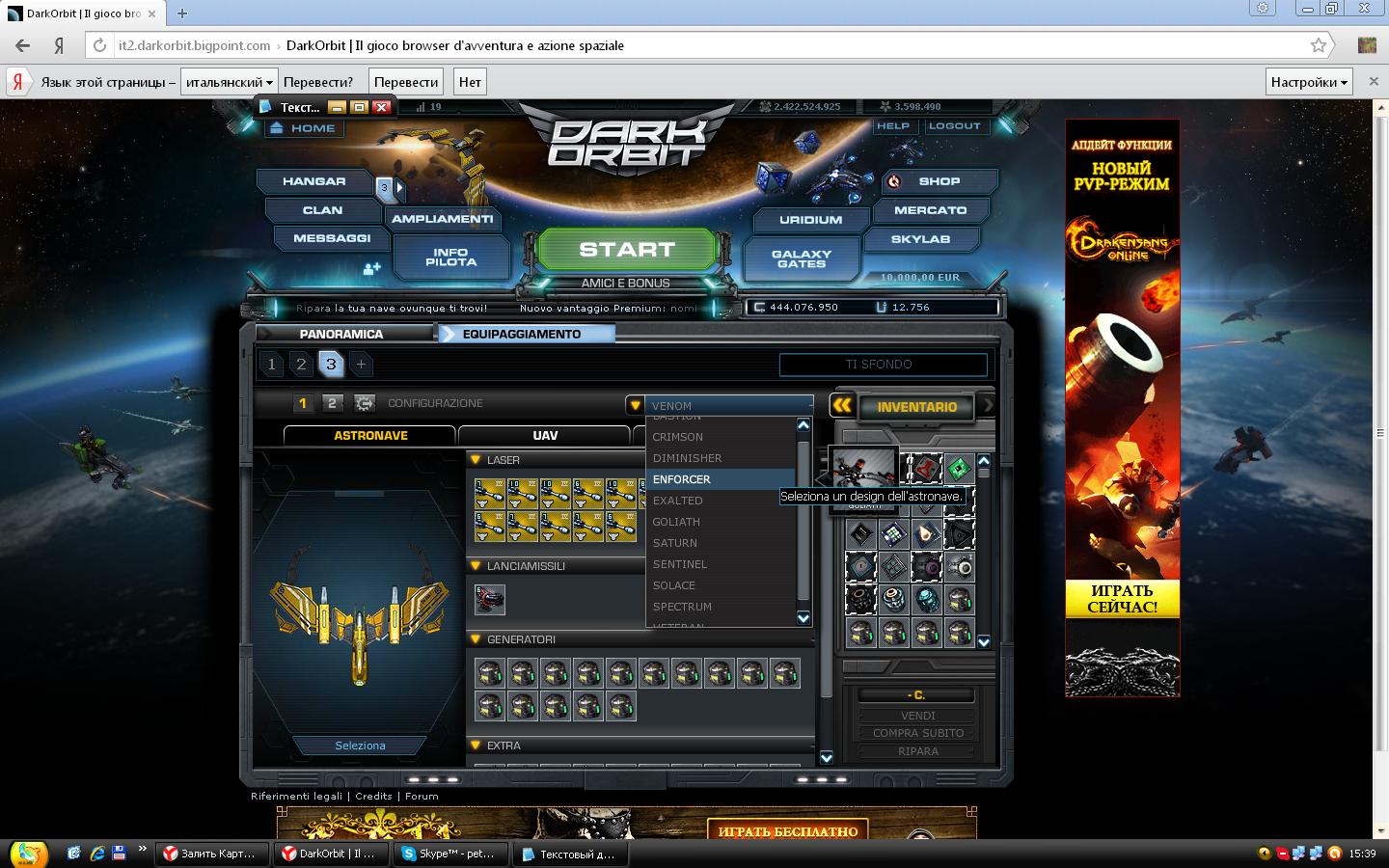1389x868 pixels.
Task: Open the translate language dropdown итальянский
Action: click(x=229, y=82)
